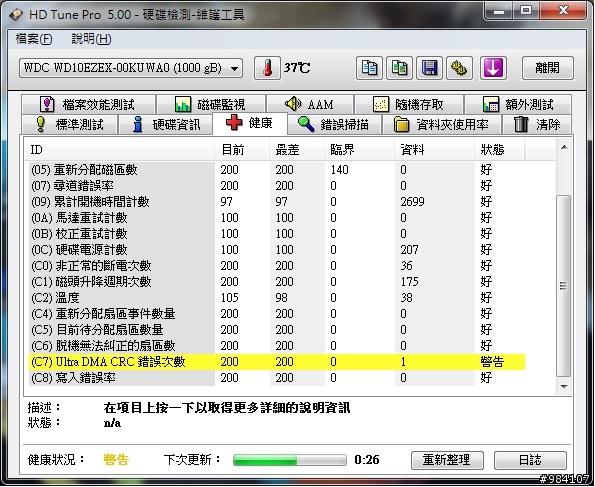Click the next update progress bar
Screen dimensions: 595x487
(x=290, y=460)
